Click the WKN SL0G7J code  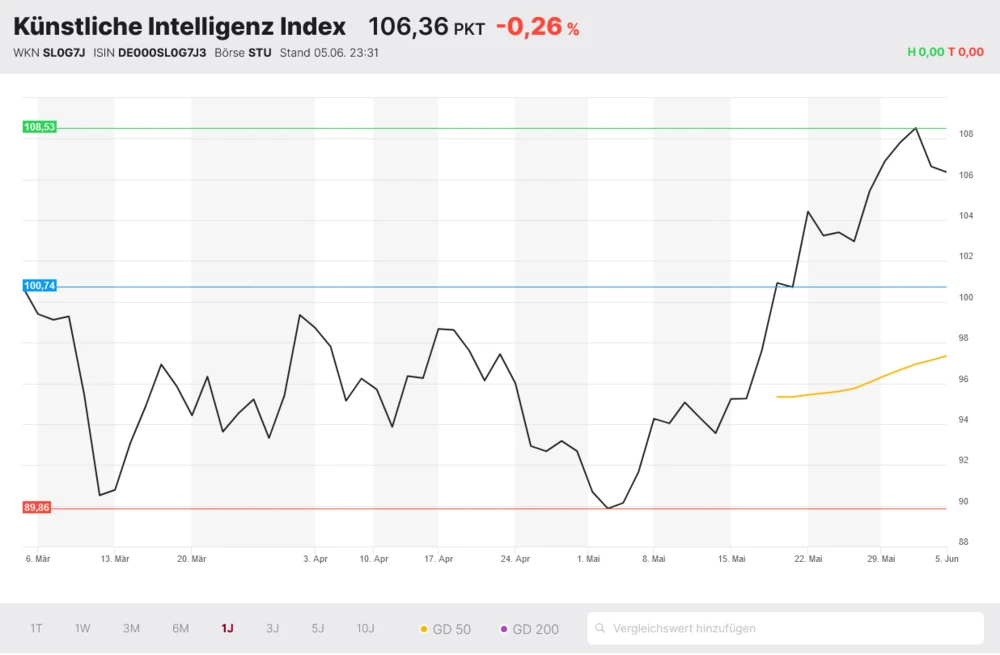pyautogui.click(x=64, y=53)
